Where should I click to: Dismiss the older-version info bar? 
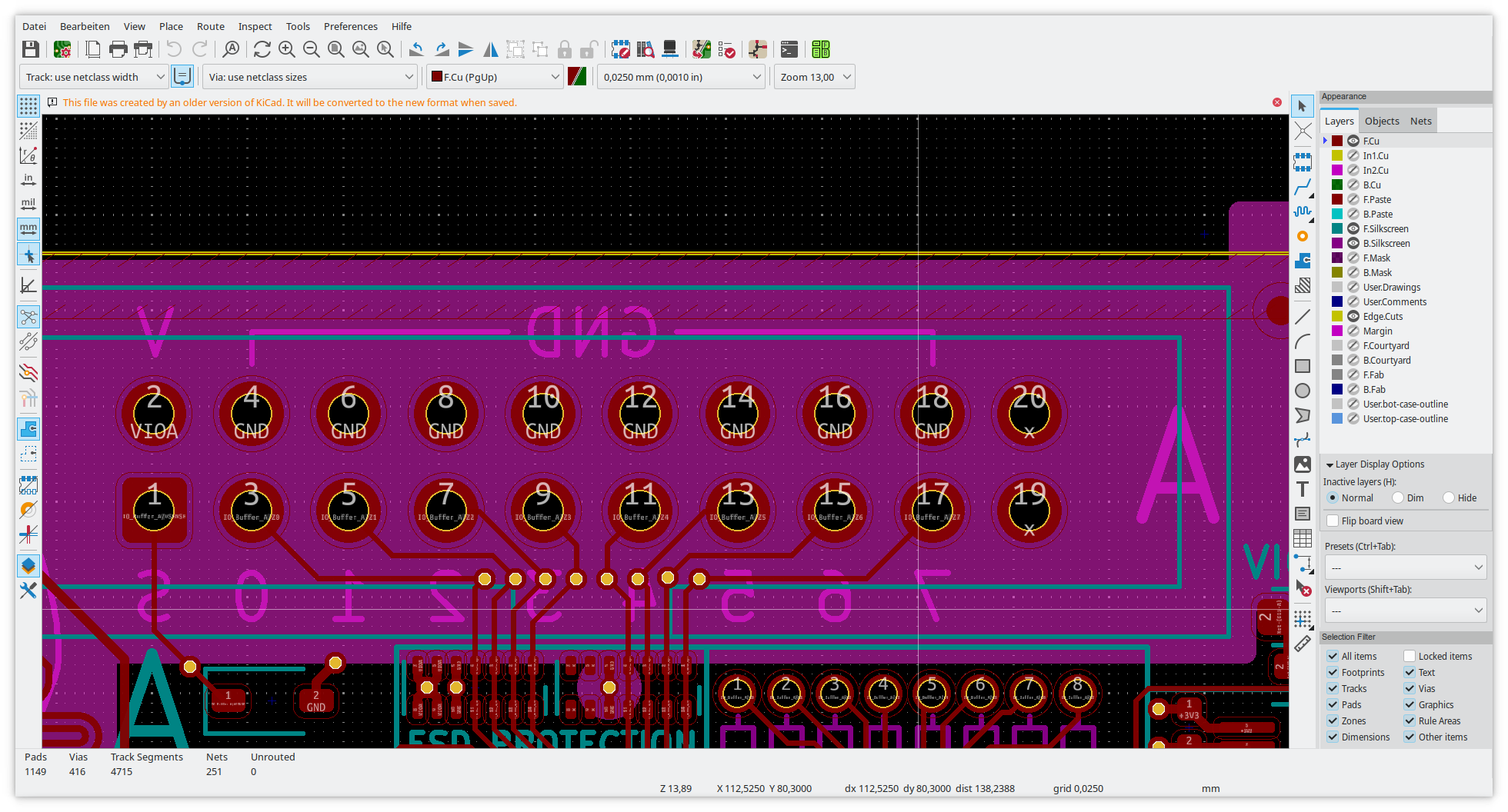(1277, 102)
